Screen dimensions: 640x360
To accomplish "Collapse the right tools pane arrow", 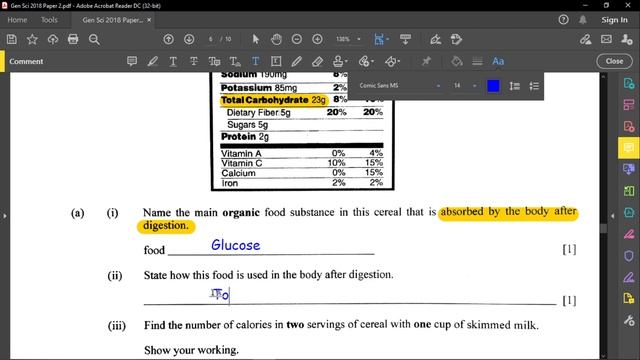I will click(x=613, y=216).
